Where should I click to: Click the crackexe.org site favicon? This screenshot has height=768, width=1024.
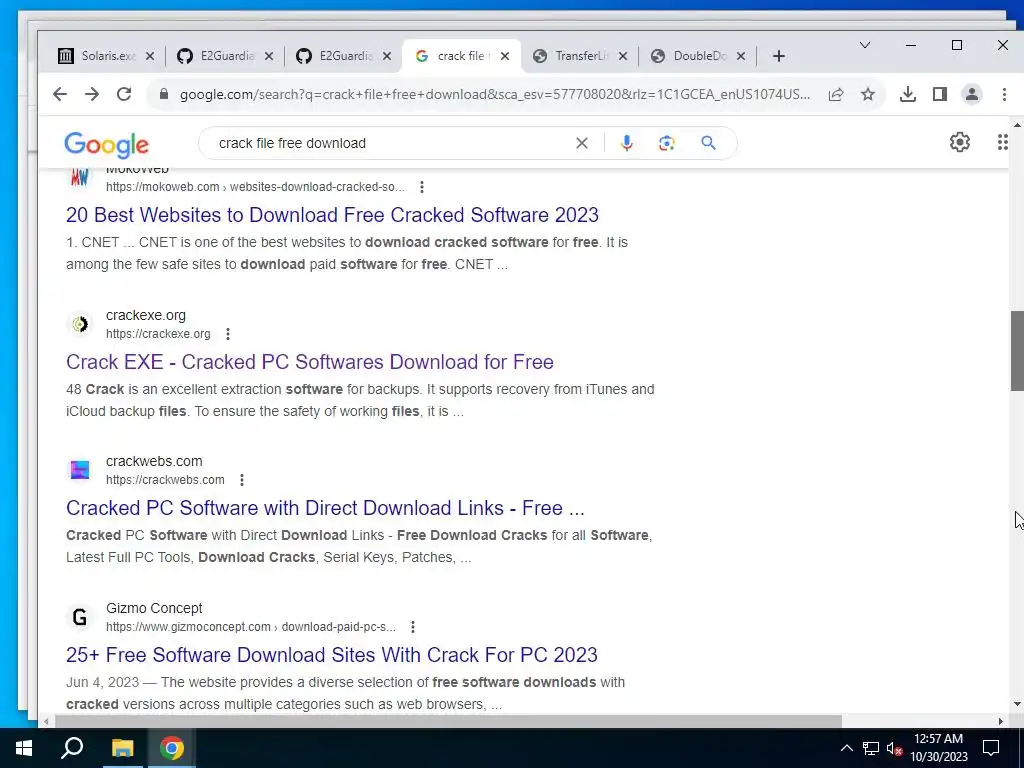[x=80, y=324]
